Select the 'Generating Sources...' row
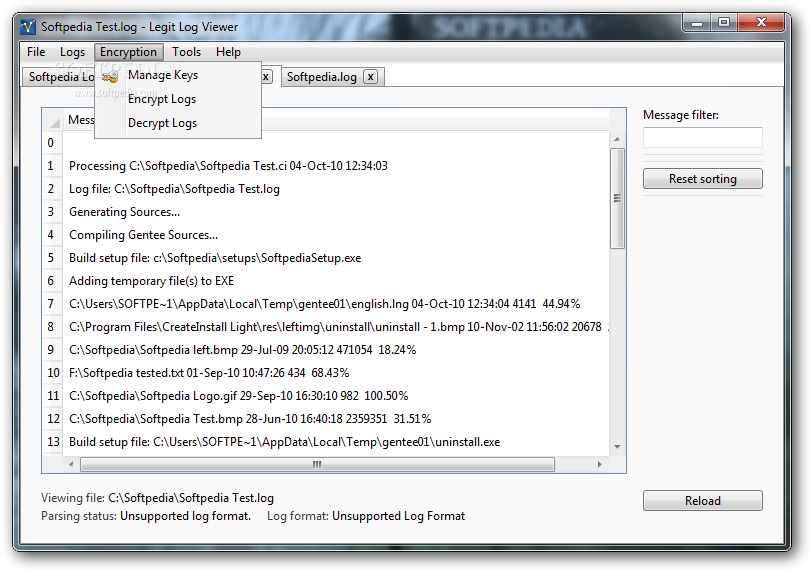The width and height of the screenshot is (812, 572). (x=336, y=212)
